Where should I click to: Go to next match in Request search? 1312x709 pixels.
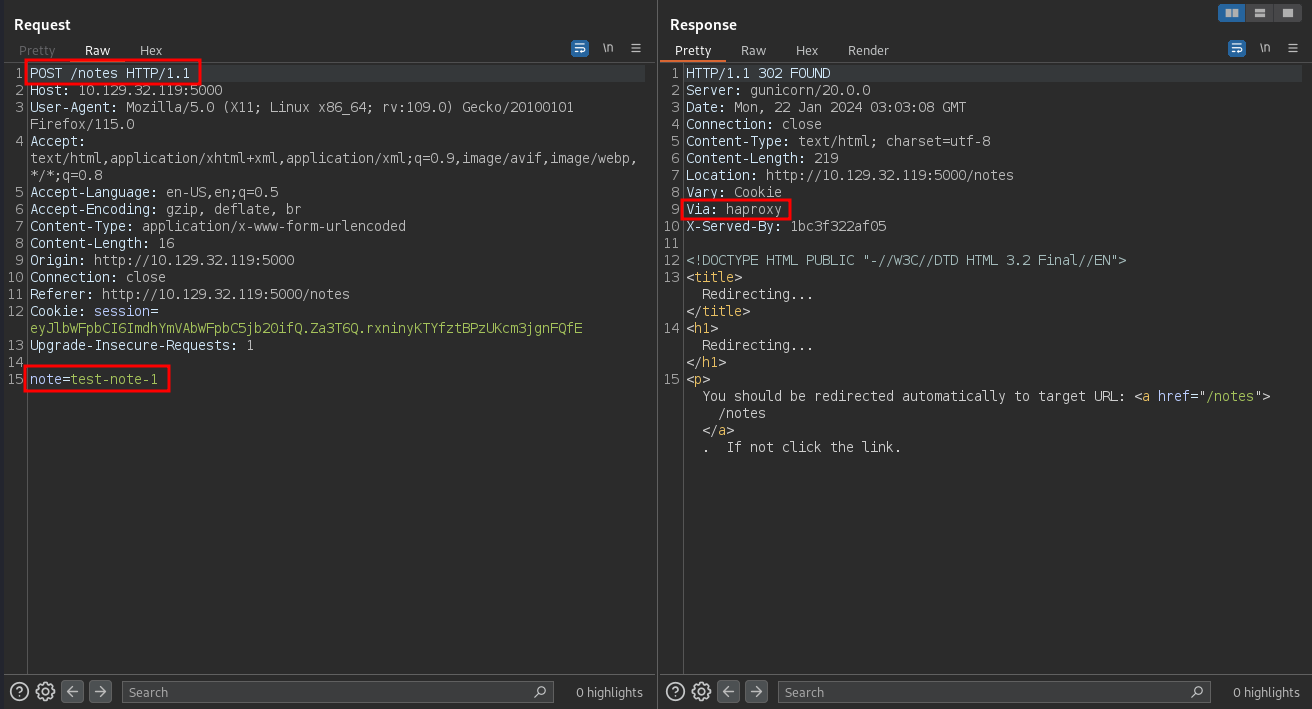(100, 691)
